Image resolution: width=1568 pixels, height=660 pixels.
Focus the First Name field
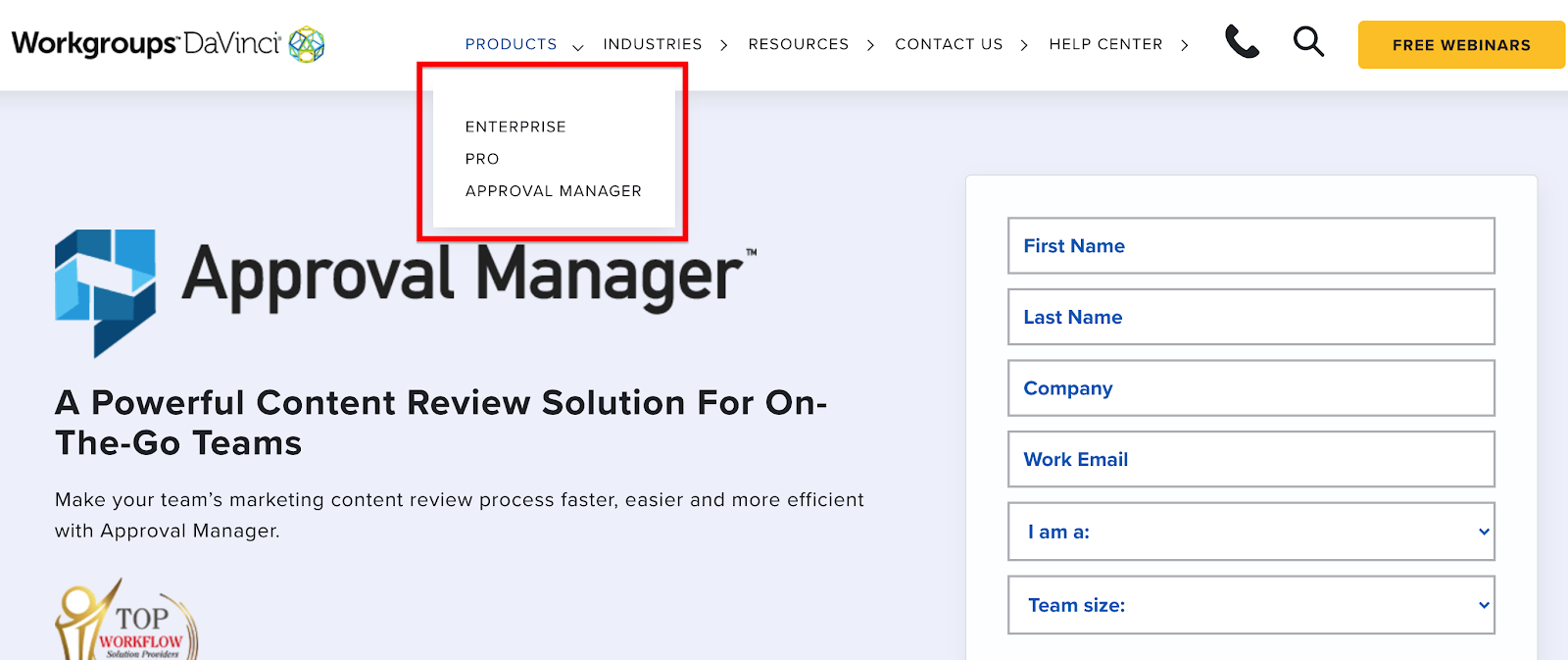(1251, 245)
